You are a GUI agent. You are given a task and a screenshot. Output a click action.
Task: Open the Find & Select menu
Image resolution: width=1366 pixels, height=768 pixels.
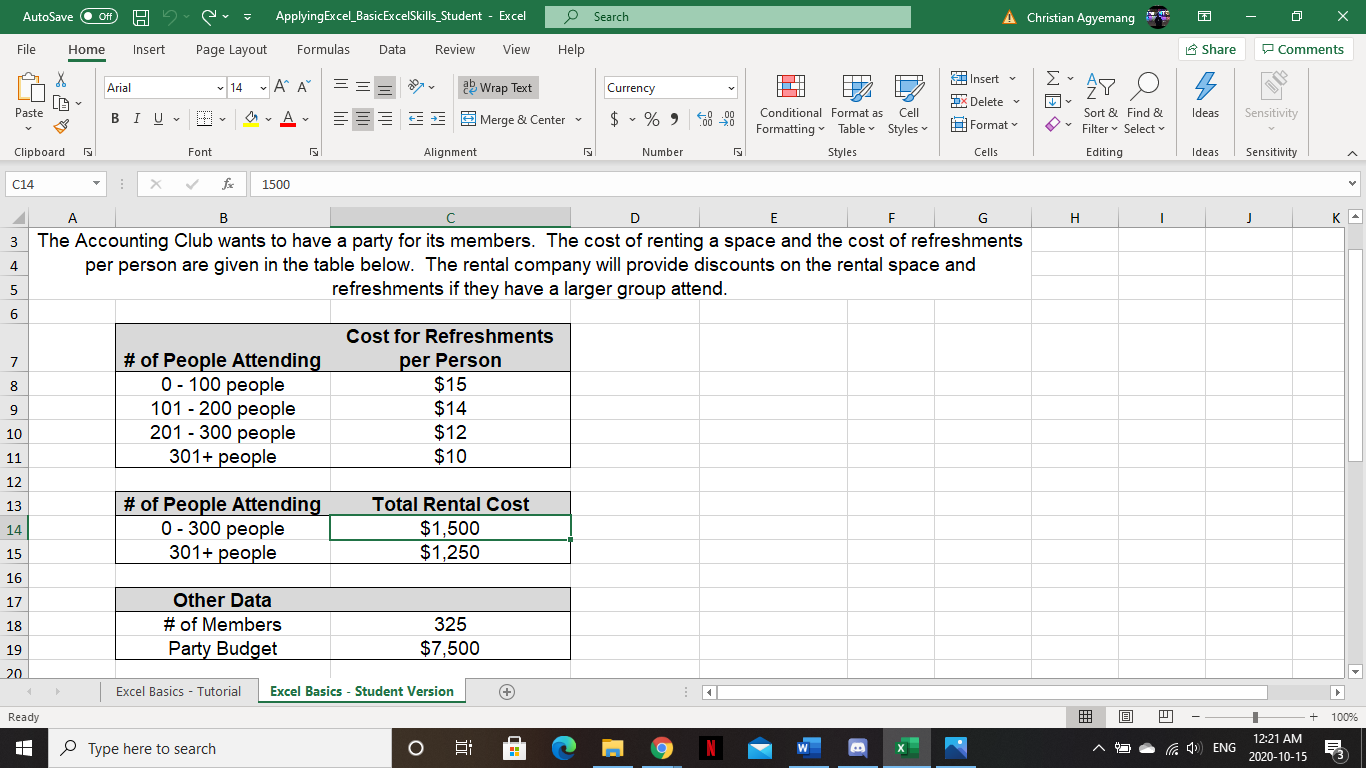[x=1144, y=104]
